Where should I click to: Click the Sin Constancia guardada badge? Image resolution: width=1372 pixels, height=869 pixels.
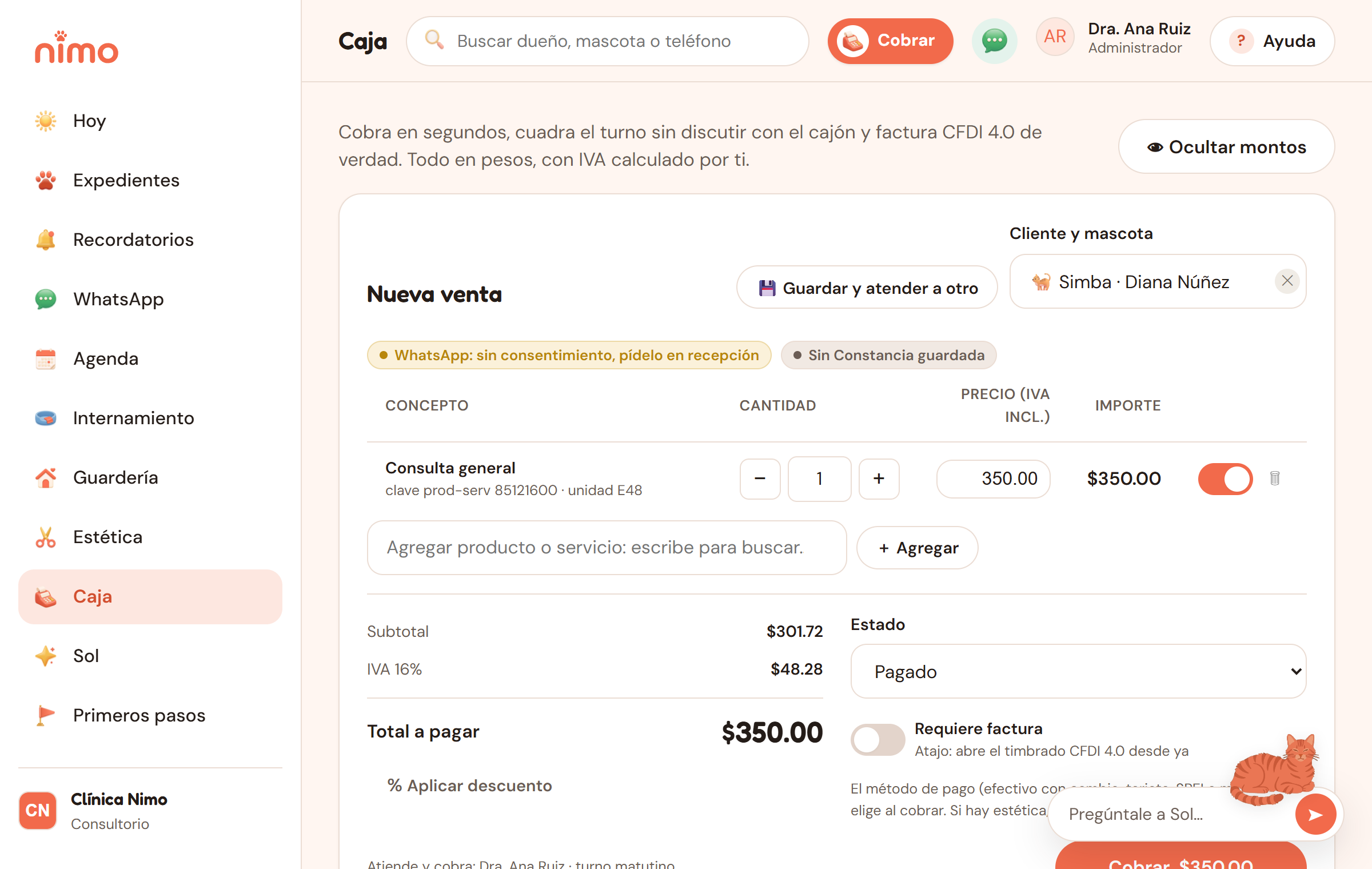click(889, 356)
